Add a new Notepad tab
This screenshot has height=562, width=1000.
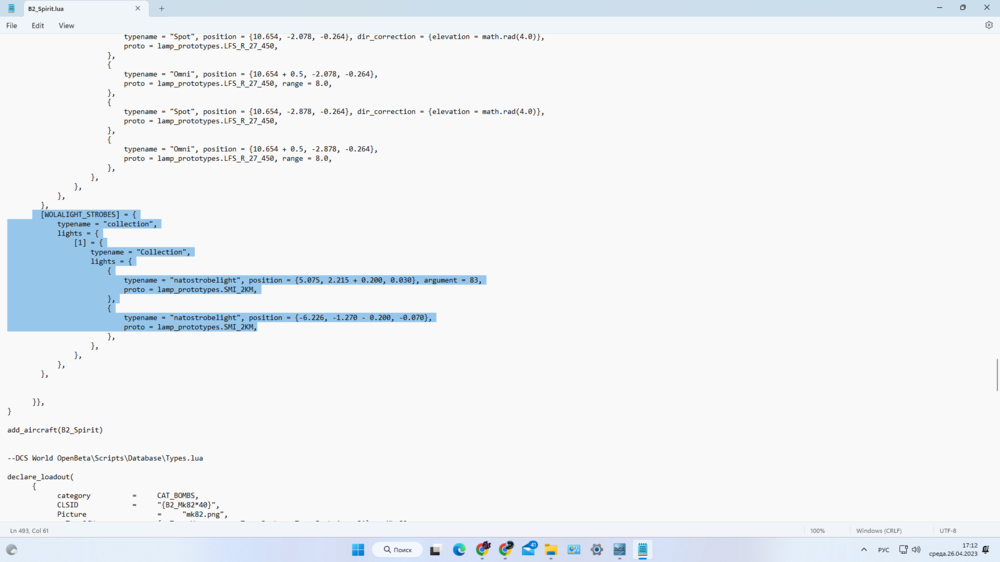pos(161,8)
